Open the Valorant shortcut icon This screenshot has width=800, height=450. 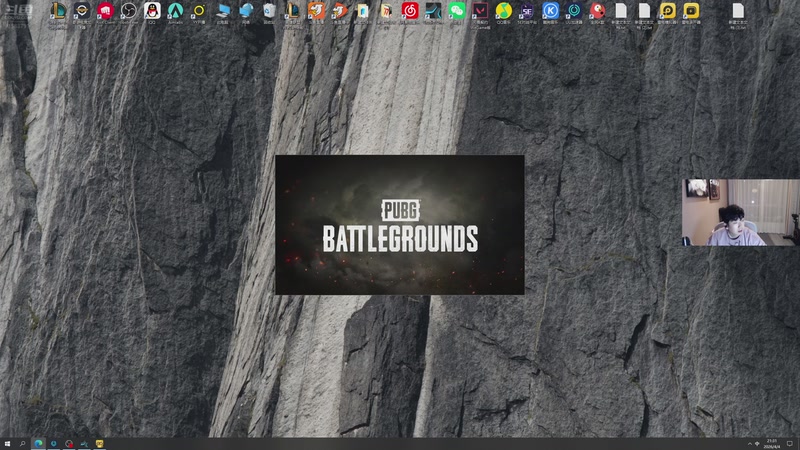480,11
